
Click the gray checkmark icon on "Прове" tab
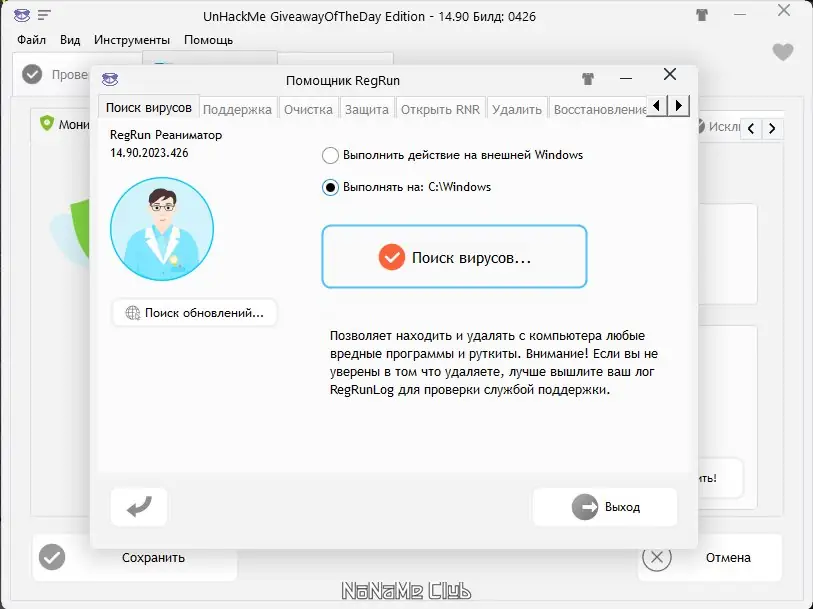32,75
